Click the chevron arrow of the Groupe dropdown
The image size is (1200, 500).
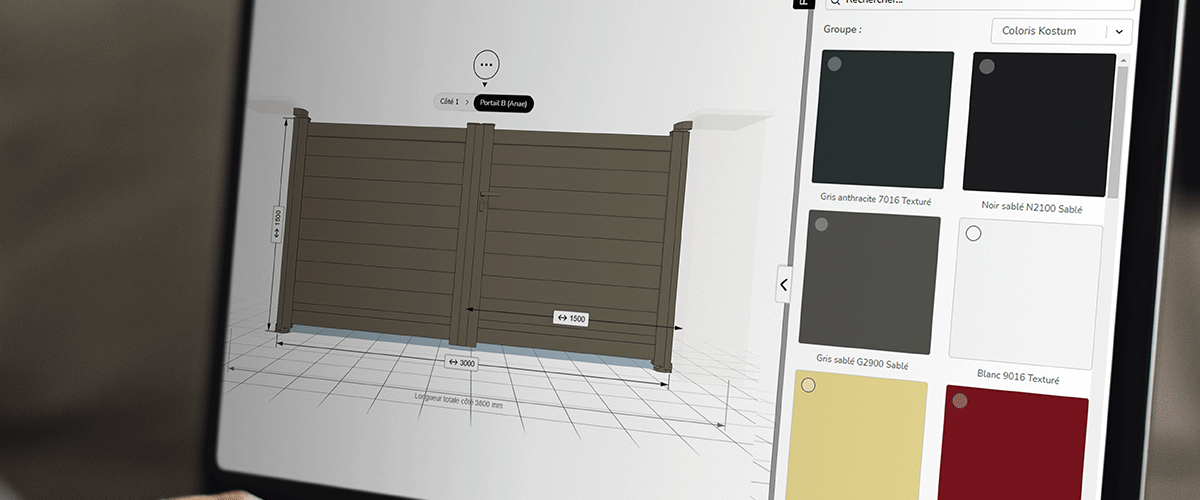pos(1119,32)
